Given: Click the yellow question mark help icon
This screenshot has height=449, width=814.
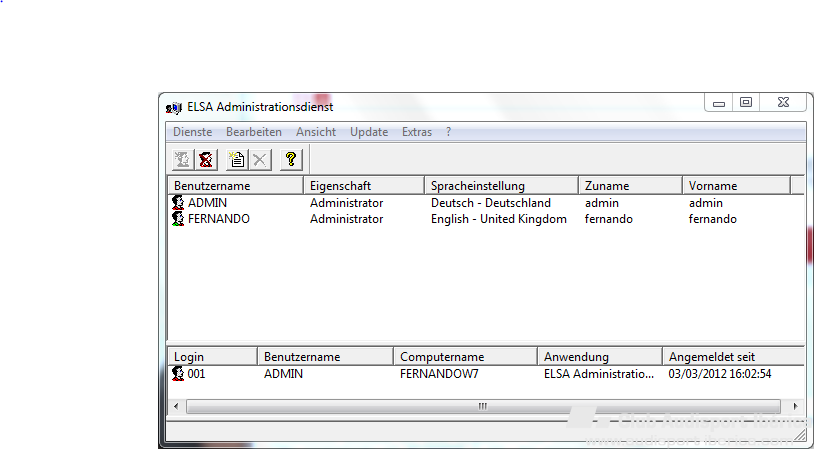Looking at the screenshot, I should click(291, 159).
